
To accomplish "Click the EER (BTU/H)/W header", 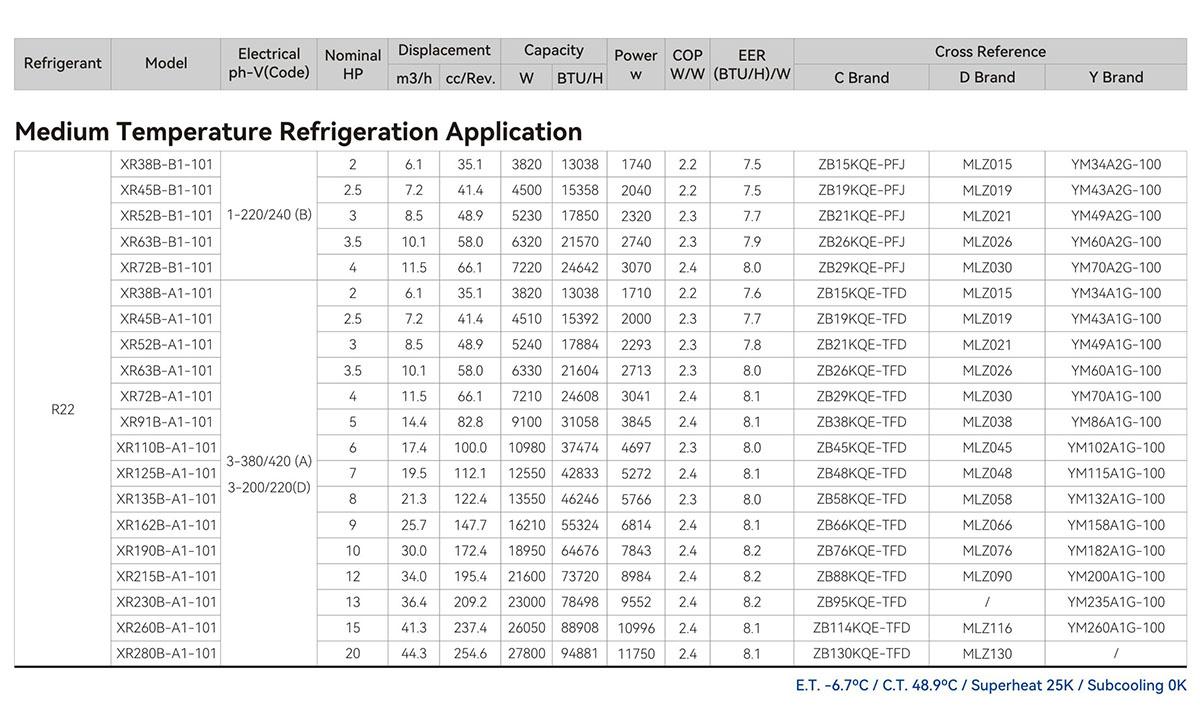I will (752, 64).
